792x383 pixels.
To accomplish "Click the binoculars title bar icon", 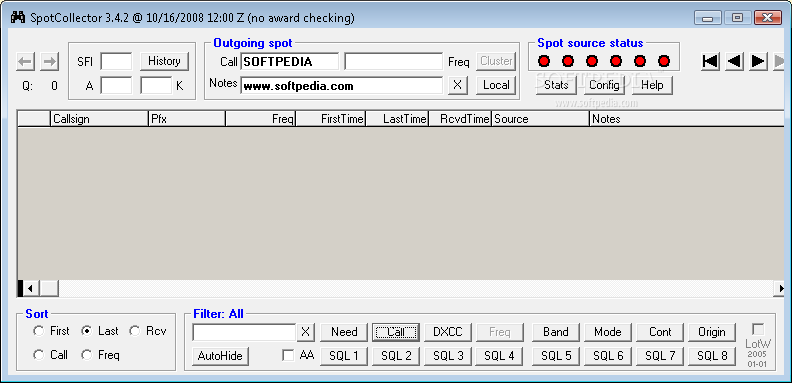I will point(18,18).
